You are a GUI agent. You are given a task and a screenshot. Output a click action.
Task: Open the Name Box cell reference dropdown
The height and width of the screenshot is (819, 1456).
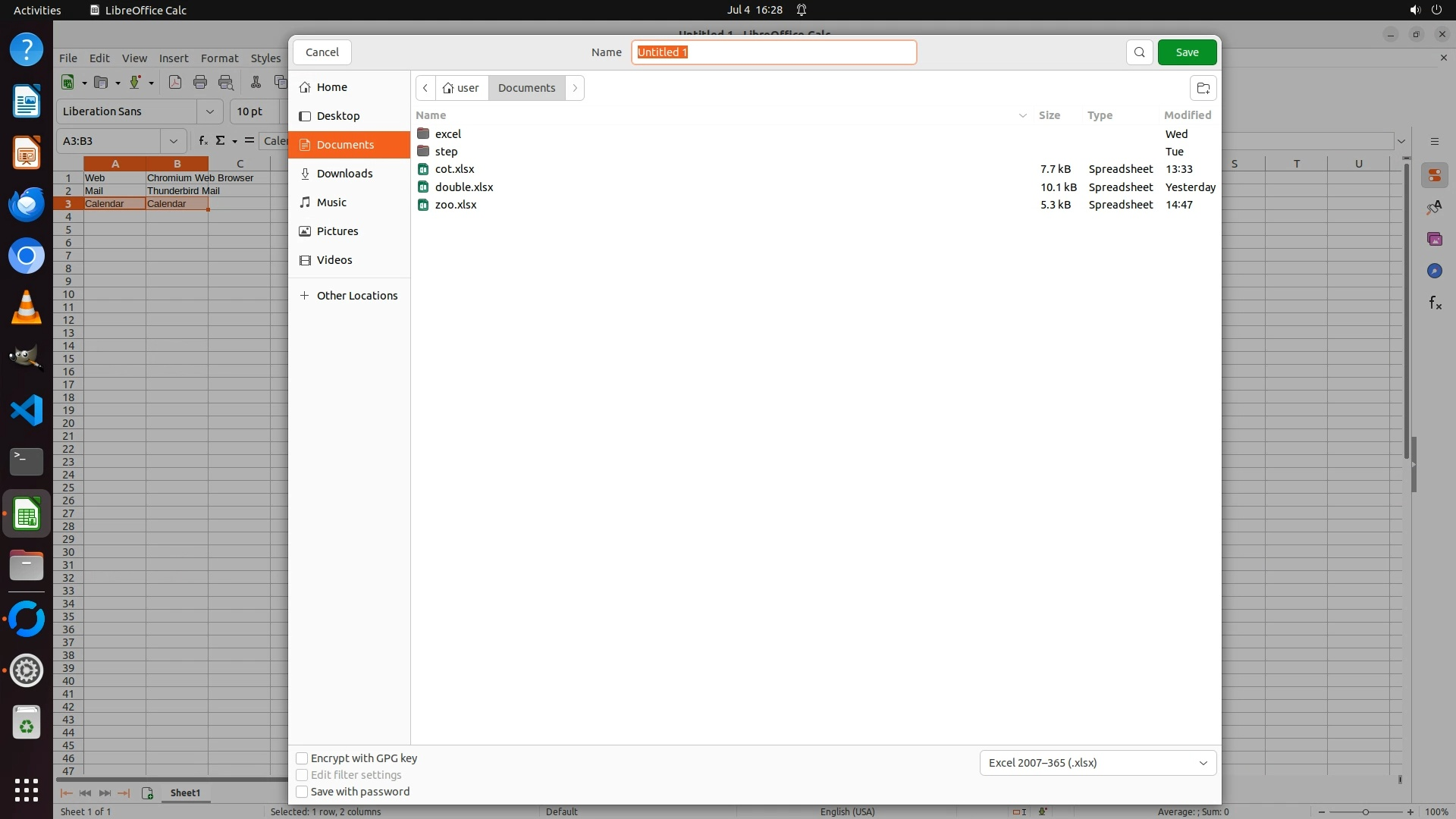point(174,141)
